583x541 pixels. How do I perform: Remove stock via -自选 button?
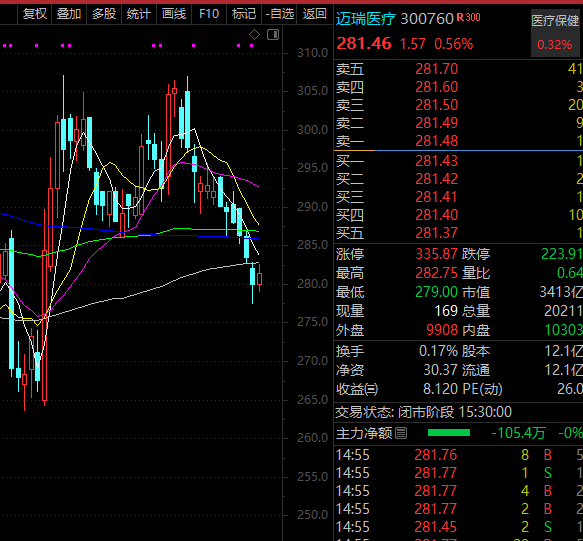pyautogui.click(x=280, y=14)
